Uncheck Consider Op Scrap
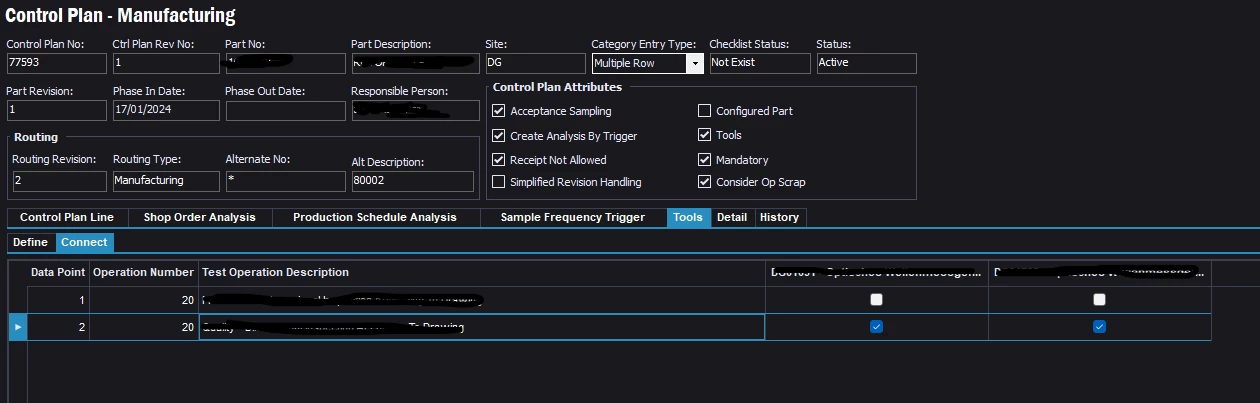The width and height of the screenshot is (1260, 403). point(704,182)
